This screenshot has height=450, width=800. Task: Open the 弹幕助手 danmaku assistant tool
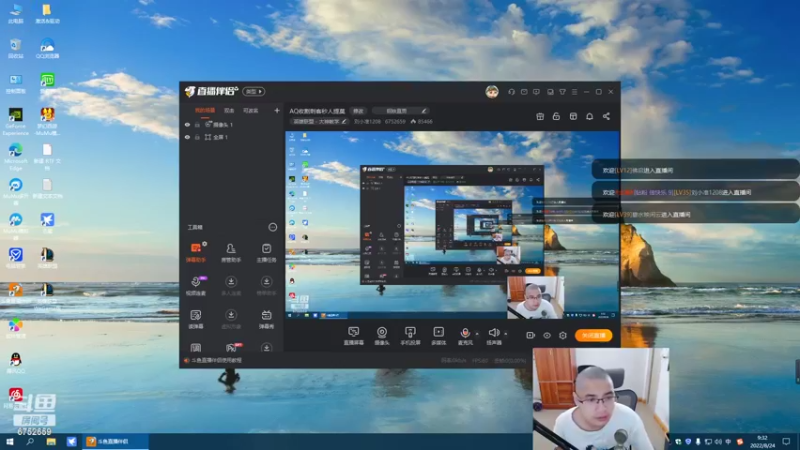(196, 253)
